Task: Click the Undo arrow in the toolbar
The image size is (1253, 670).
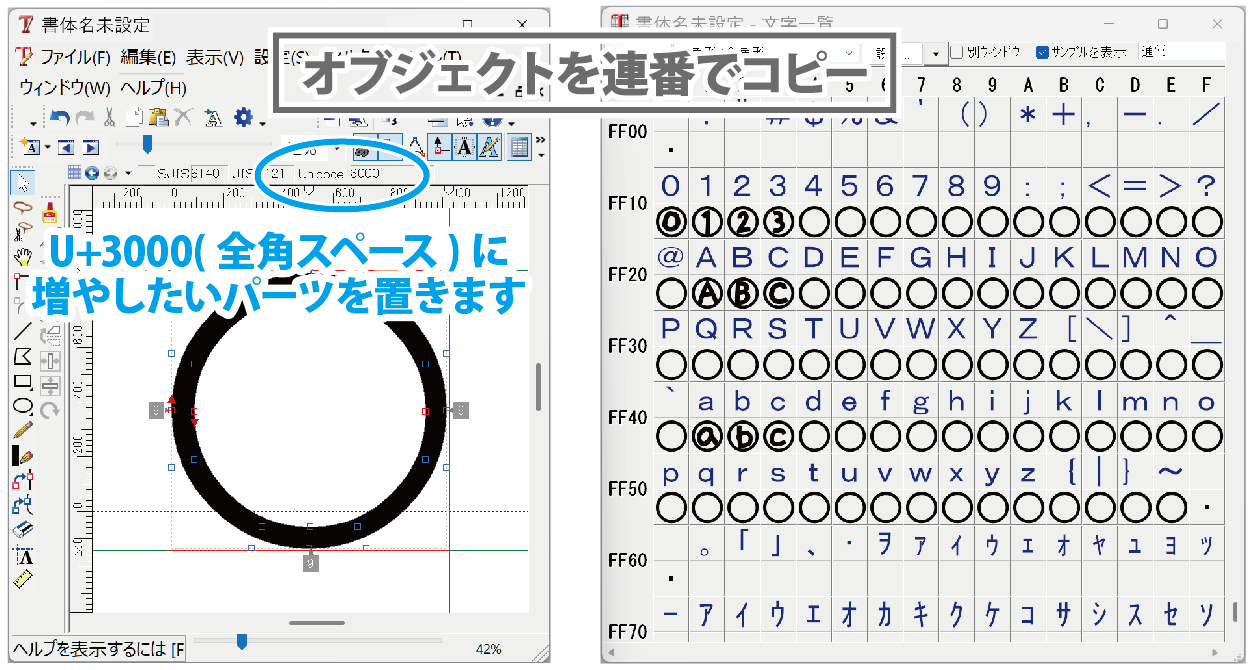Action: 61,117
